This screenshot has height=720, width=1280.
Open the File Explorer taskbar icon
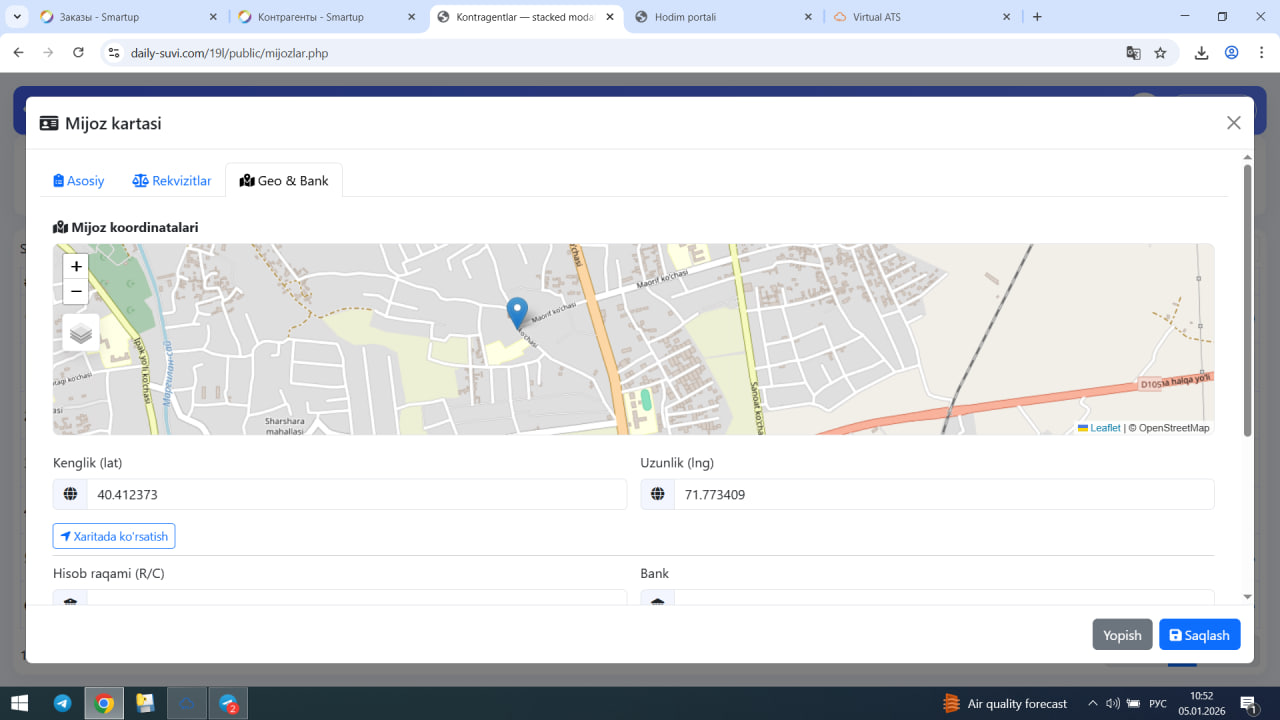pyautogui.click(x=145, y=703)
